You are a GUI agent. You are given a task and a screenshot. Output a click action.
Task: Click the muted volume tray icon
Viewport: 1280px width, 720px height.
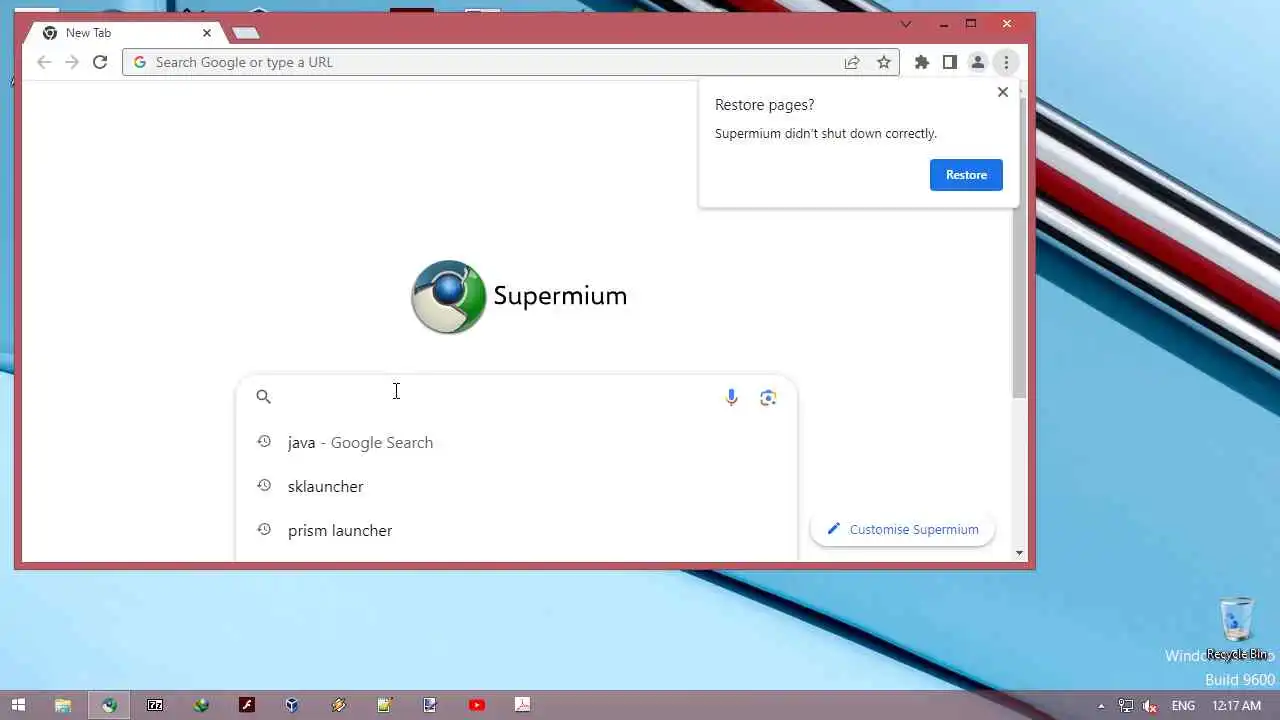pos(1151,706)
